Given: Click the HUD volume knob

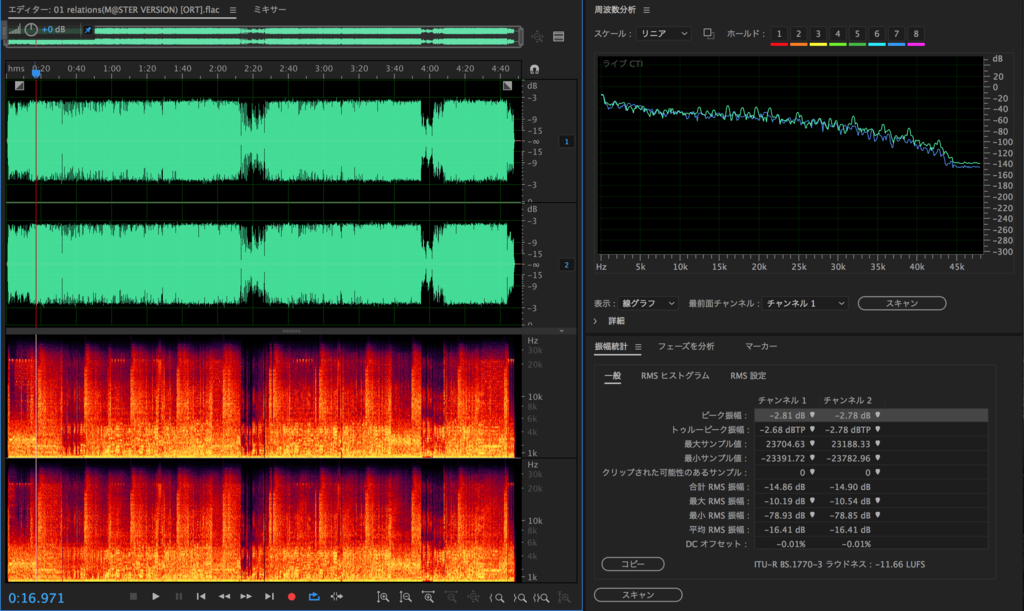Looking at the screenshot, I should [31, 29].
